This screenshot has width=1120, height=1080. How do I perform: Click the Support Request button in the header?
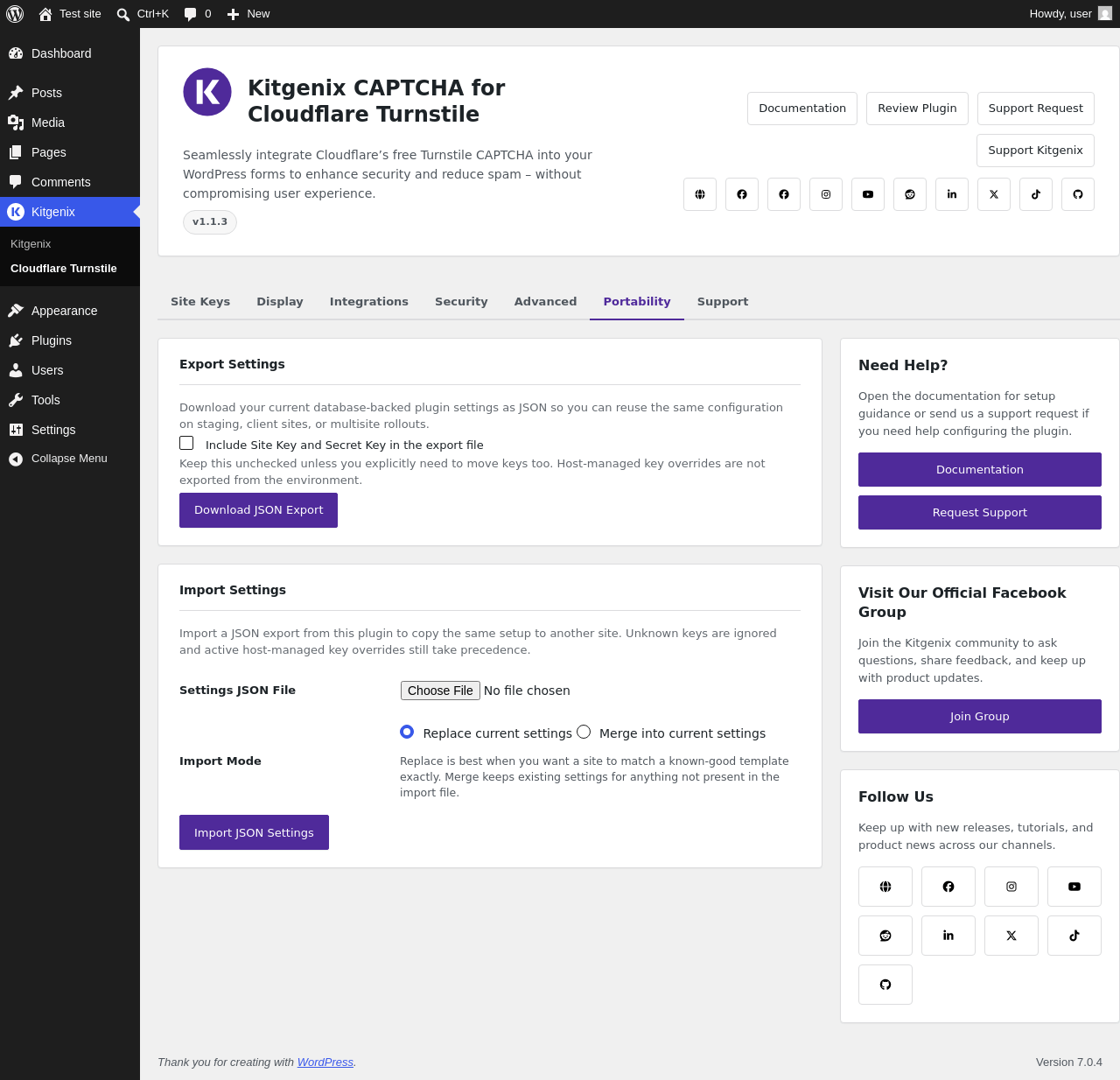click(1036, 109)
